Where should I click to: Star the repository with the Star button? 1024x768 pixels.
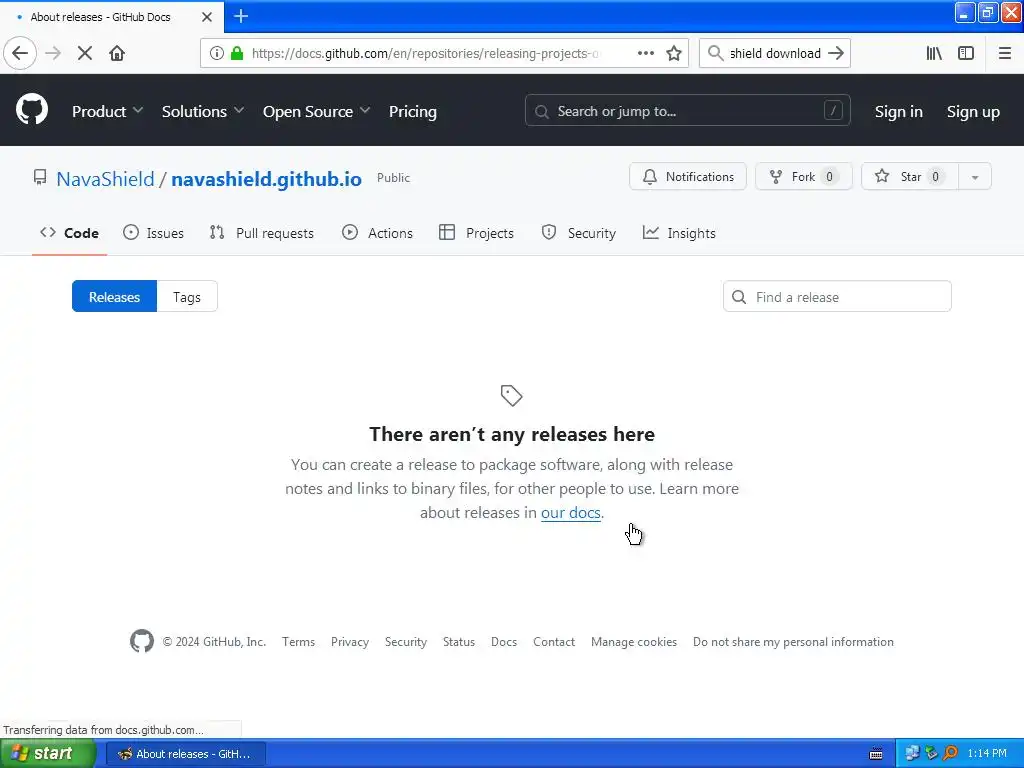[910, 176]
